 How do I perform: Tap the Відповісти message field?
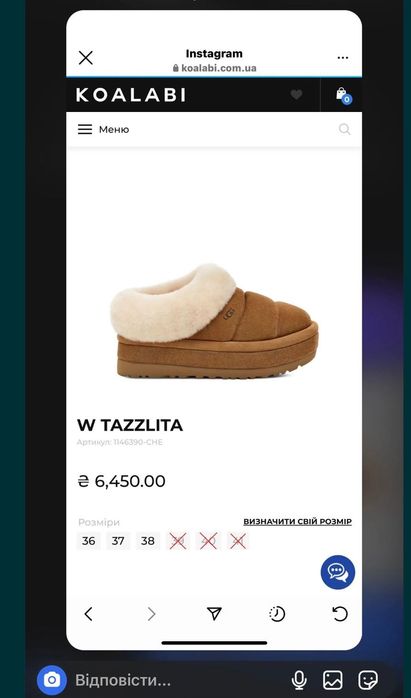[x=123, y=680]
